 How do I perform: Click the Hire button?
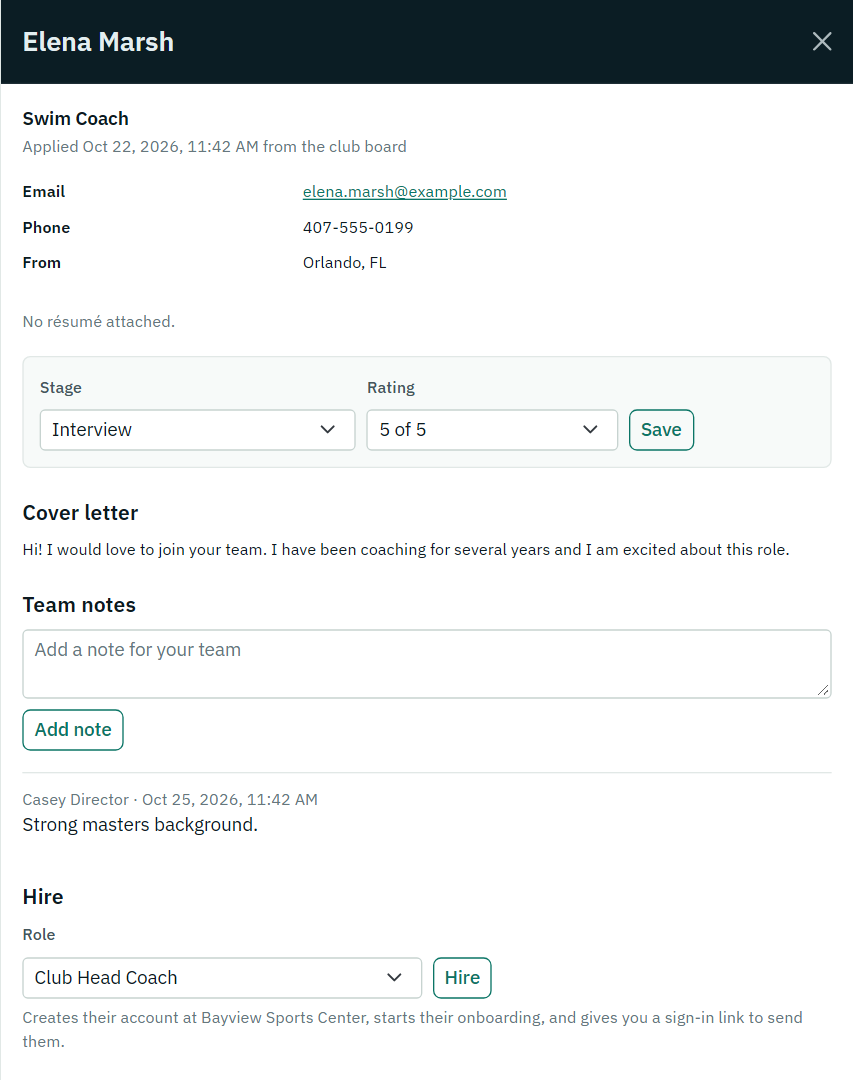(x=462, y=977)
